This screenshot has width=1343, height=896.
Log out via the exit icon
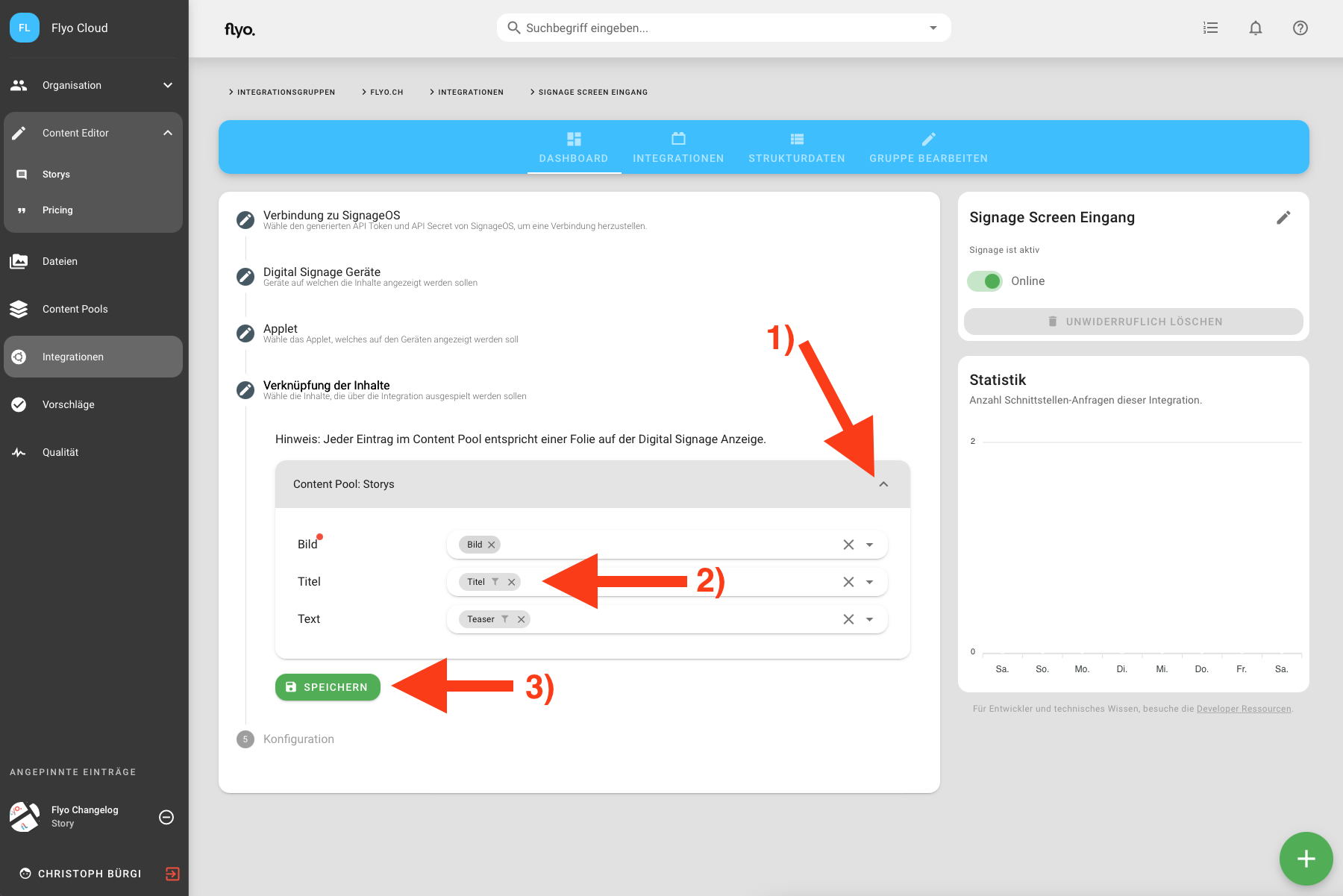[172, 874]
